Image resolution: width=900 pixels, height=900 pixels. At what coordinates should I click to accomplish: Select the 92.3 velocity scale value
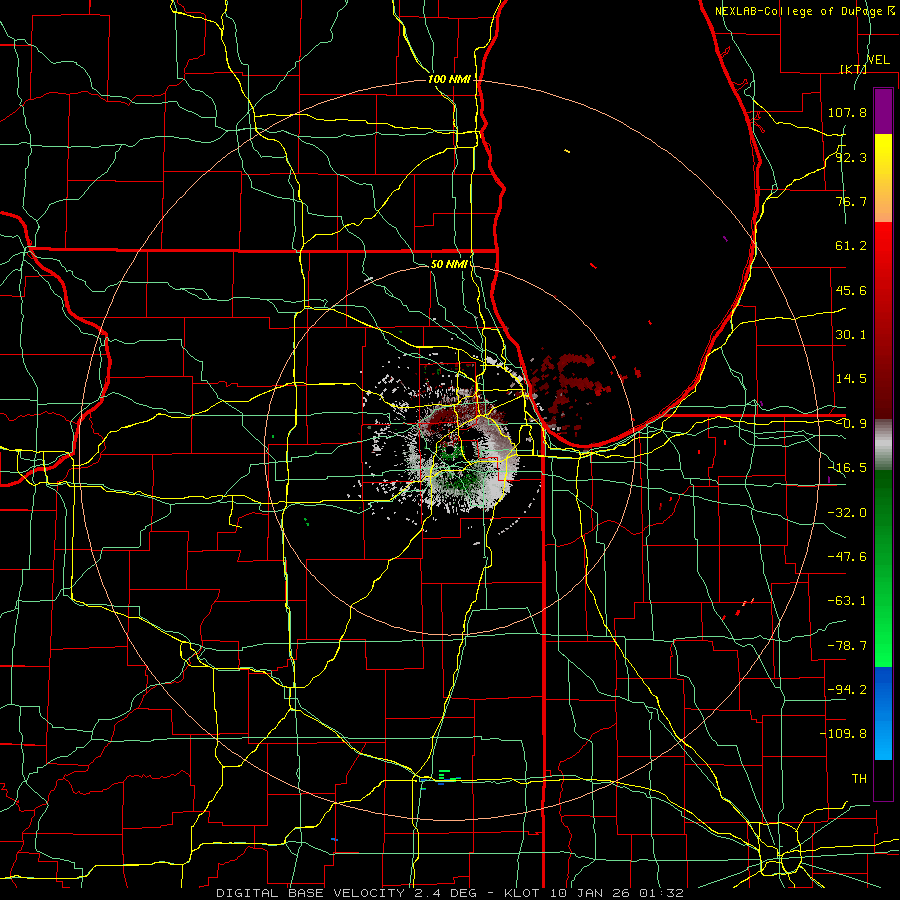coord(851,157)
